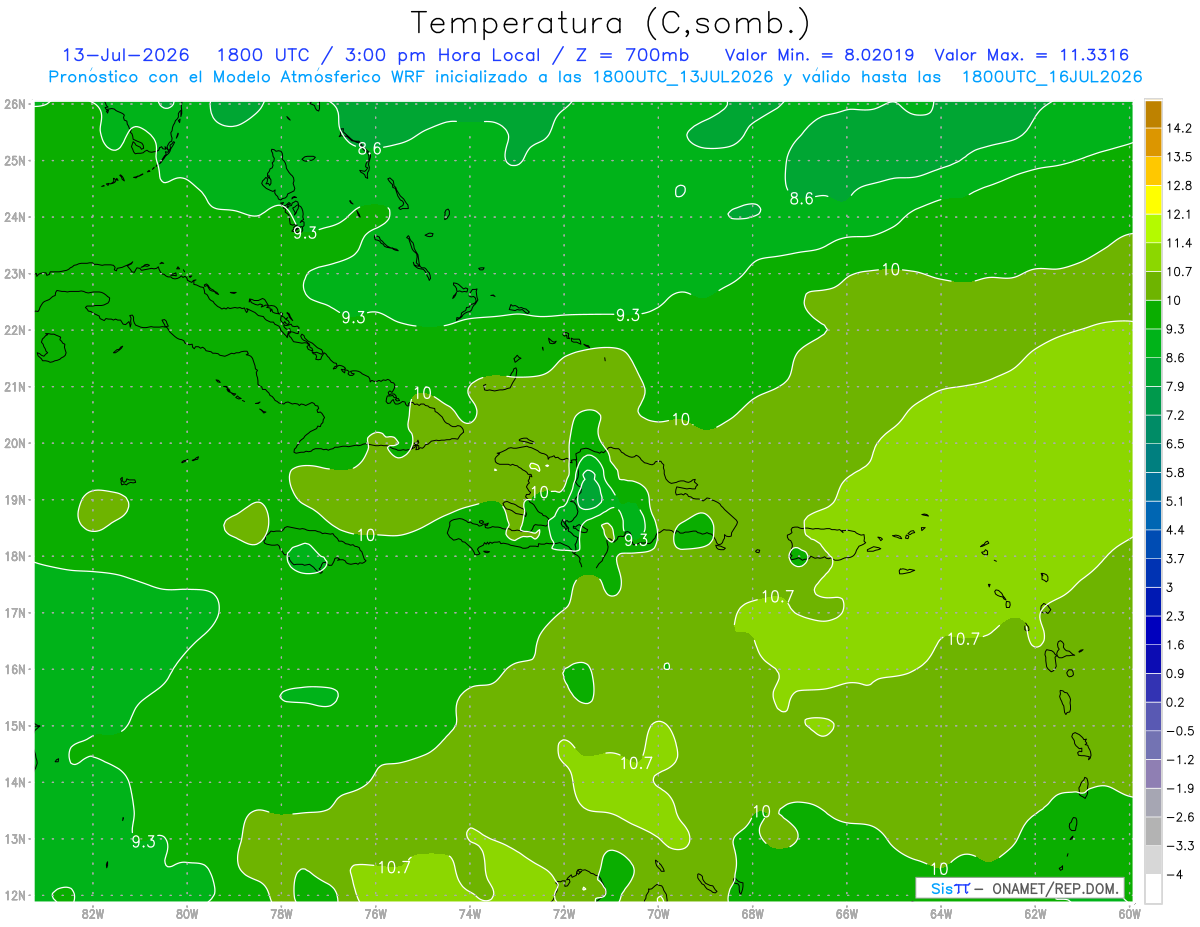This screenshot has height=927, width=1200.
Task: Click the '-1.2' color bar label
Action: (x=1180, y=759)
